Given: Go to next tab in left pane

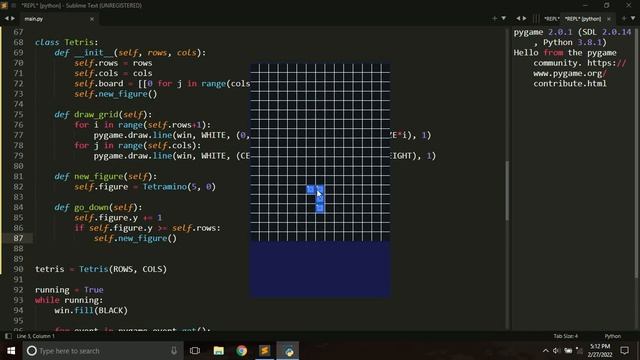Looking at the screenshot, I should click(x=13, y=18).
